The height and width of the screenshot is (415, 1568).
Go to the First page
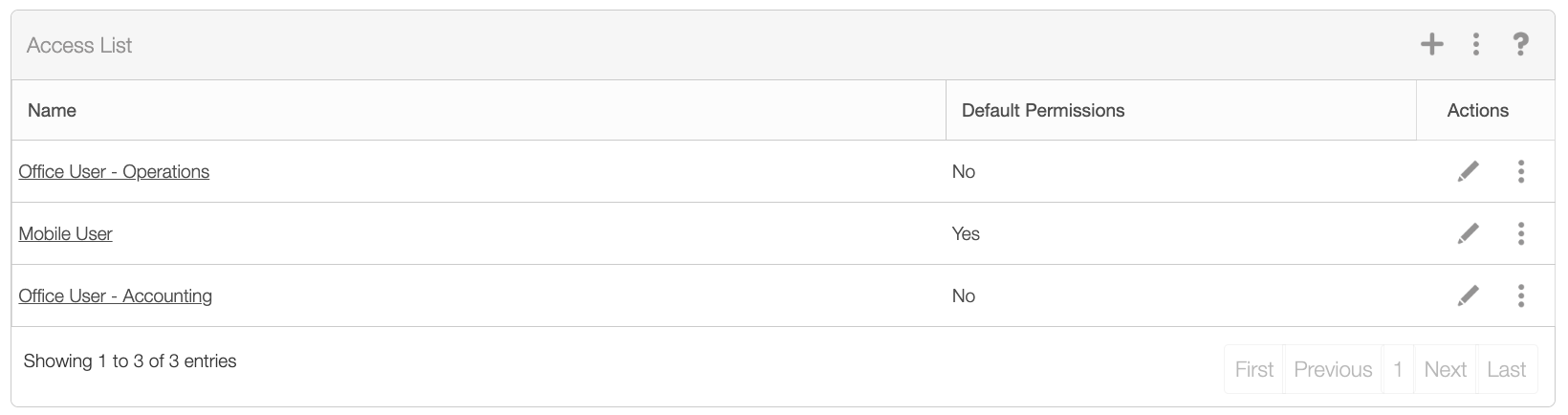tap(1254, 369)
